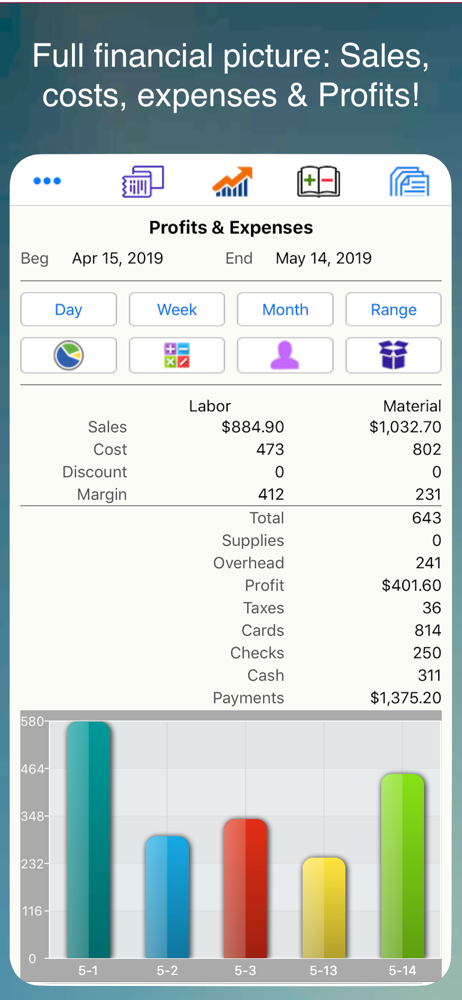Screen dimensions: 462x1000
Task: Select the rising bar chart icon
Action: tap(232, 182)
